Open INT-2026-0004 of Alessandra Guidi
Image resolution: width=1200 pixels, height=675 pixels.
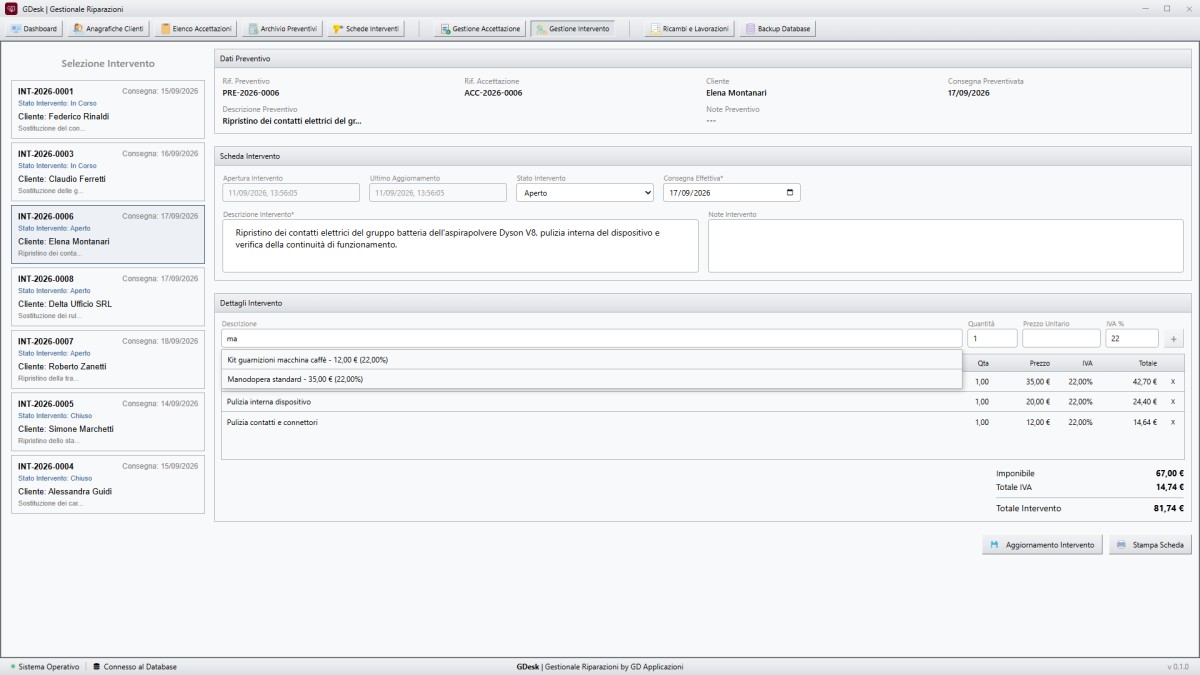point(108,485)
